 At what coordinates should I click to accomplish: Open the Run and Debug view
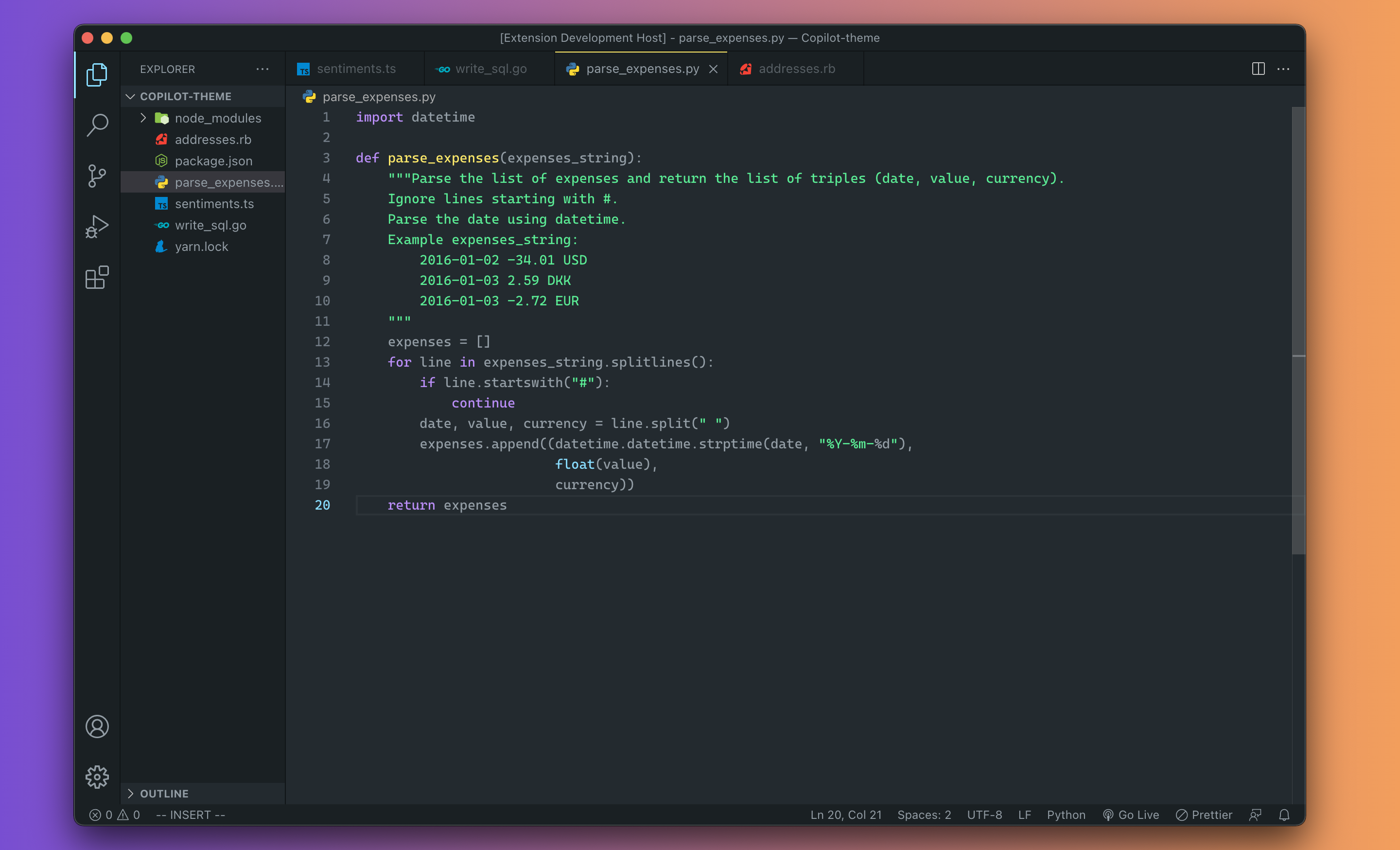[x=97, y=226]
